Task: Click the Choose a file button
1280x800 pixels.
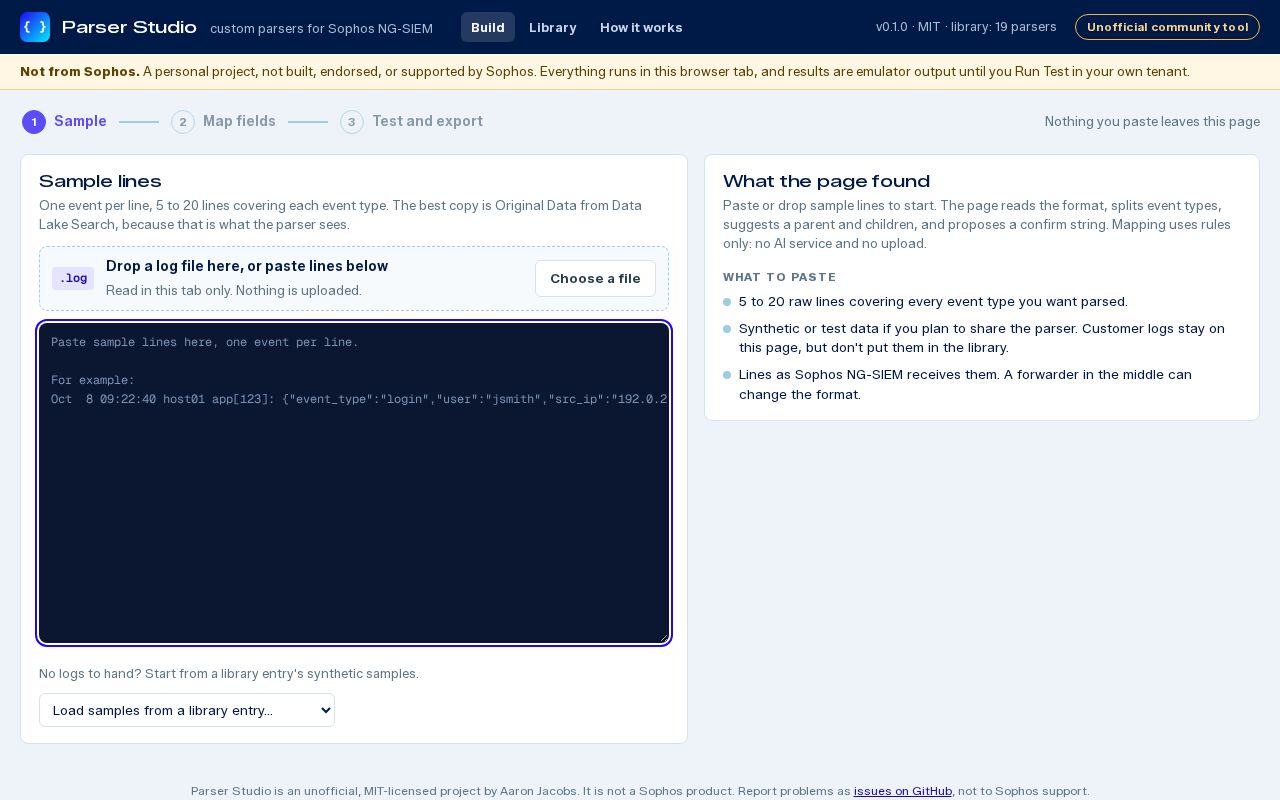Action: point(595,278)
